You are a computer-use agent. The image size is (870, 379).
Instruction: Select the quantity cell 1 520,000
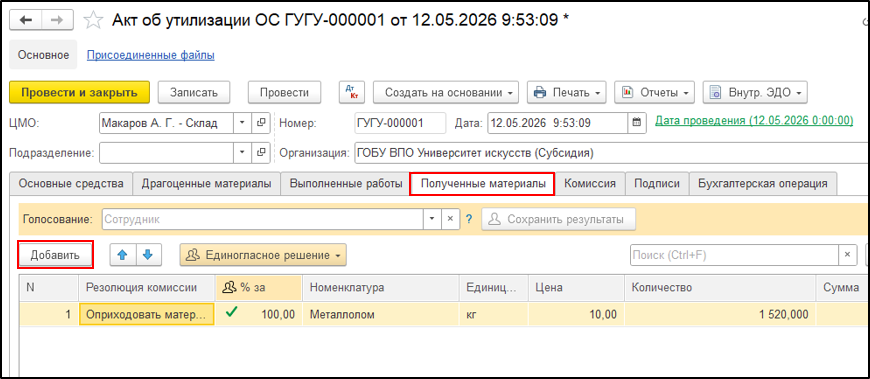720,314
